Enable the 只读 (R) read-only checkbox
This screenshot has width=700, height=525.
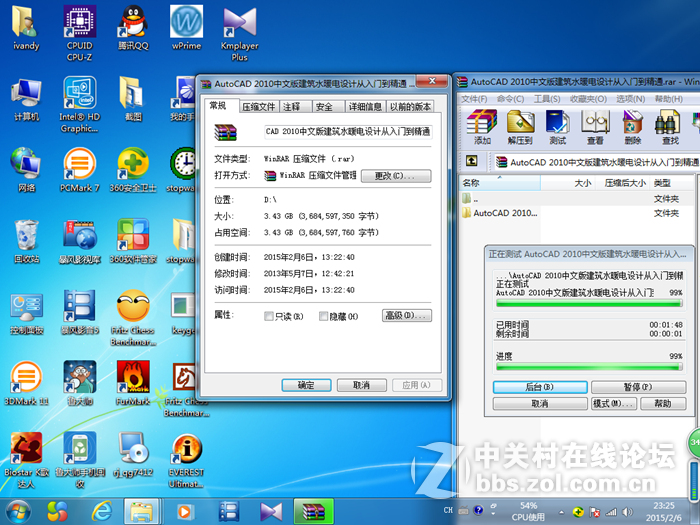(269, 316)
